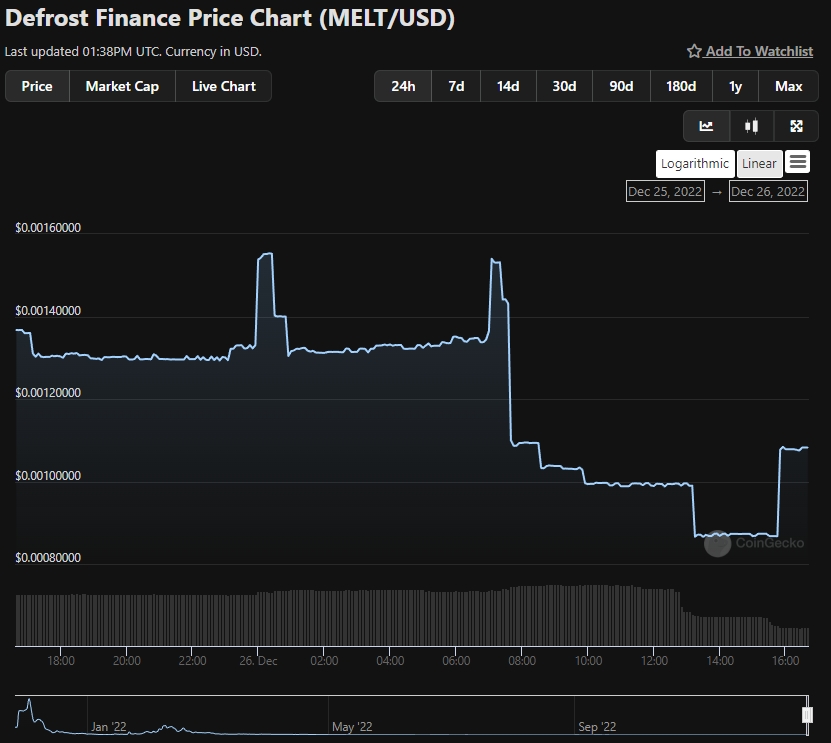Screen dimensions: 831x743
Task: Show the 1y price range
Action: [x=735, y=86]
